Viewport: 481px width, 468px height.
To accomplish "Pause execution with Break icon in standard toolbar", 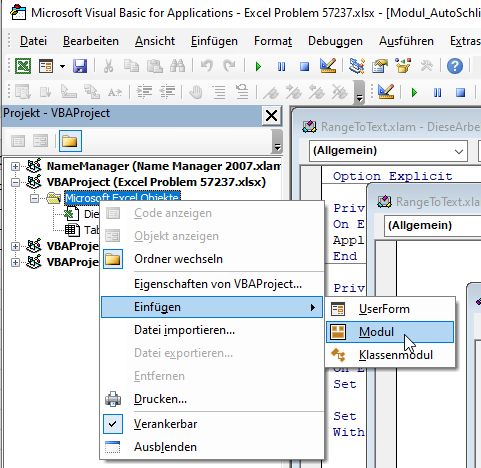I will (281, 66).
